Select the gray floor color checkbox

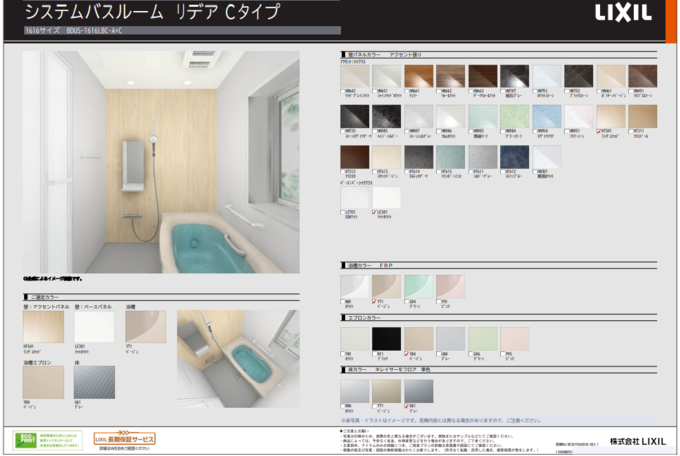[x=406, y=406]
